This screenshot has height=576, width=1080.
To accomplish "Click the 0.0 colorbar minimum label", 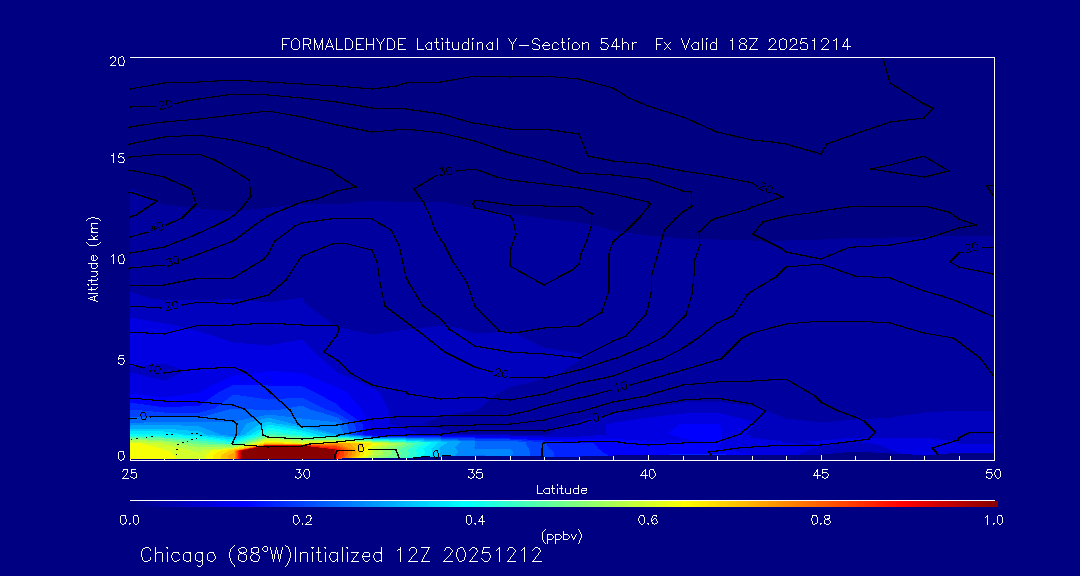I will [x=129, y=520].
